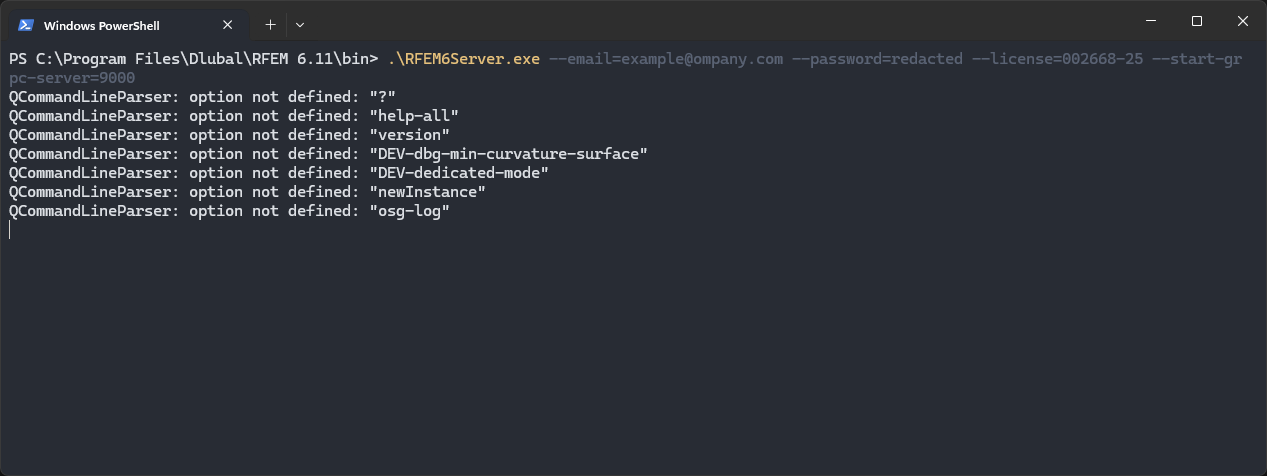Viewport: 1267px width, 476px height.
Task: Expand the new tab profile dropdown
Action: [299, 25]
